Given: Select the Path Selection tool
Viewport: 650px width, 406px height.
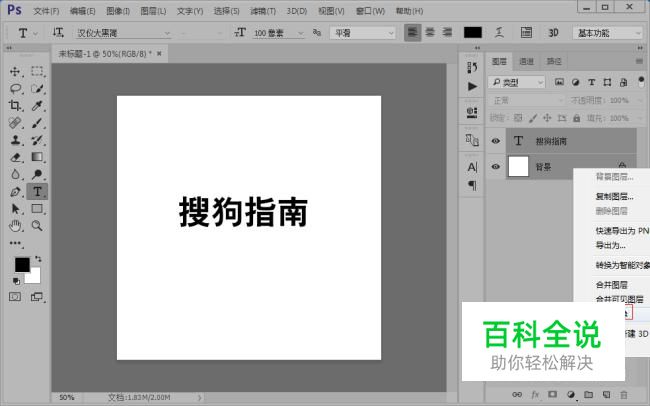Looking at the screenshot, I should point(15,209).
